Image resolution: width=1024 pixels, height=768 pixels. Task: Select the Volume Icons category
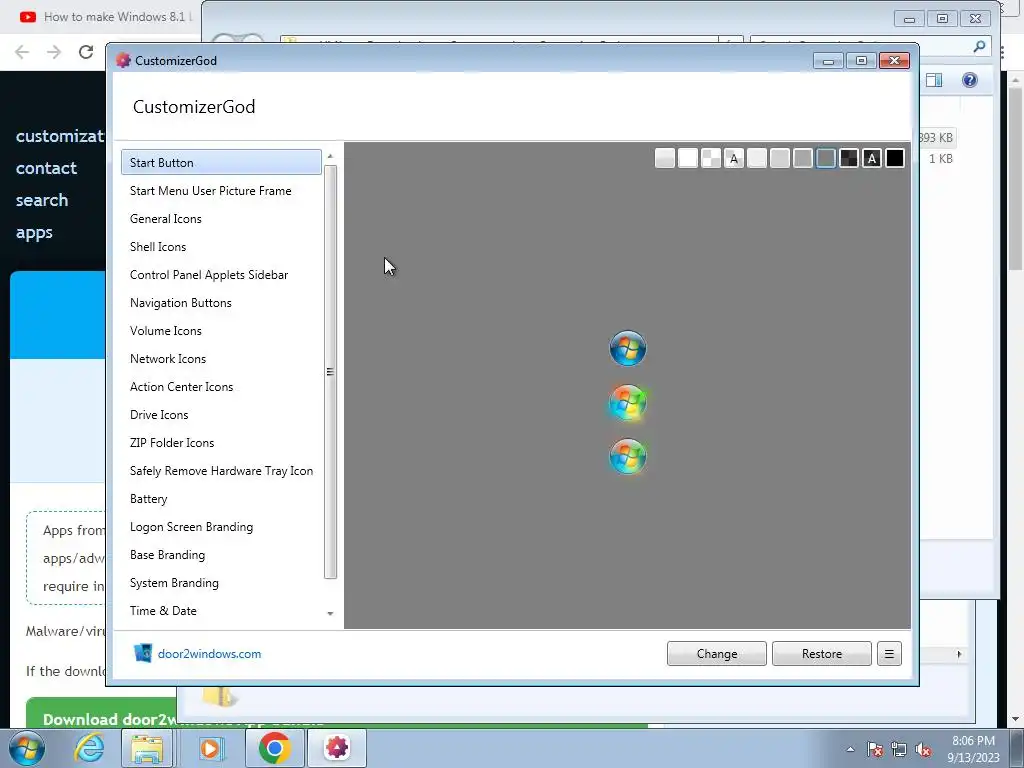click(221, 331)
